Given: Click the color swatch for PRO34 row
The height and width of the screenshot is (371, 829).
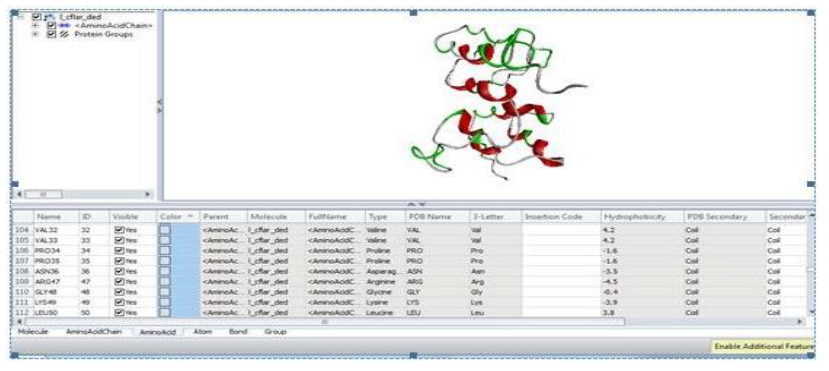Looking at the screenshot, I should [165, 250].
